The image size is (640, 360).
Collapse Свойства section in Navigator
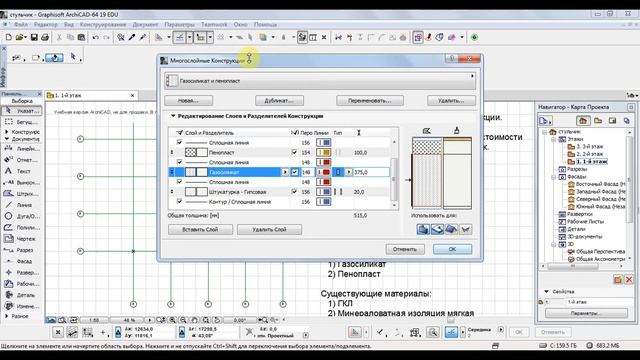coord(547,291)
